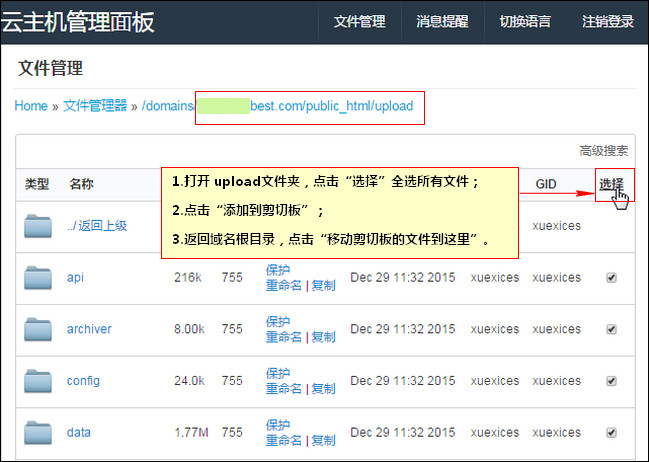Click 注销登录 to log out
This screenshot has height=462, width=649.
(608, 22)
